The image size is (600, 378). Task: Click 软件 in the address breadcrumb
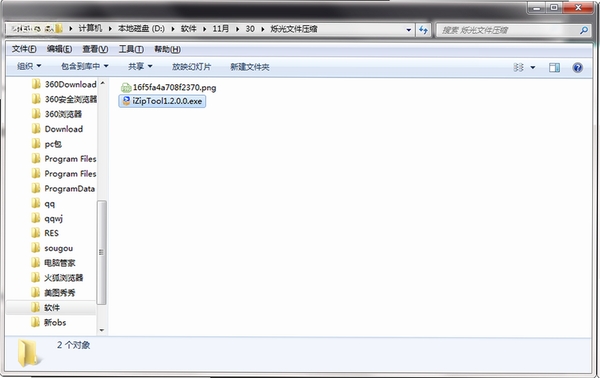pyautogui.click(x=189, y=29)
